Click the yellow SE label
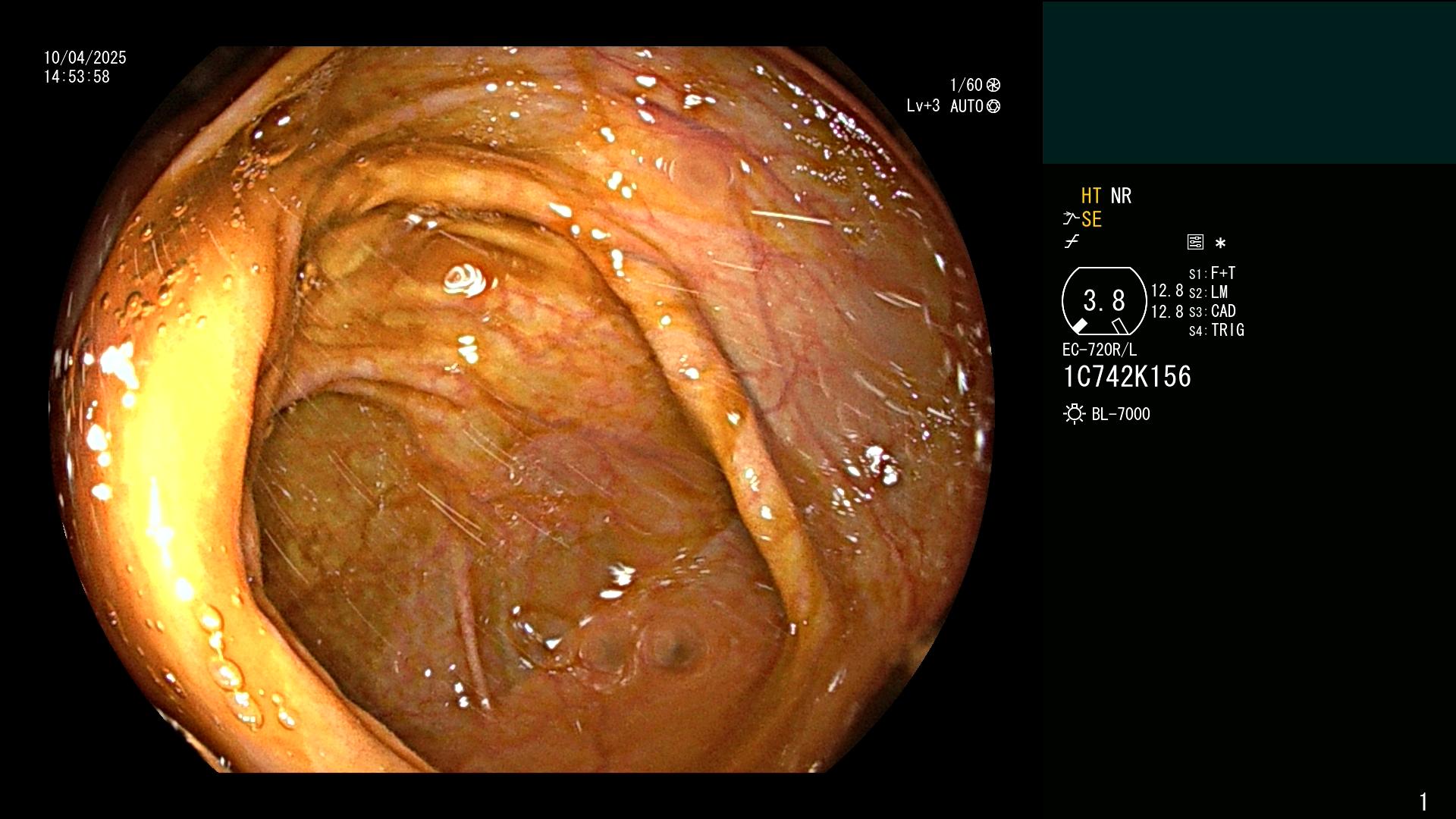This screenshot has width=1456, height=819. (x=1091, y=219)
